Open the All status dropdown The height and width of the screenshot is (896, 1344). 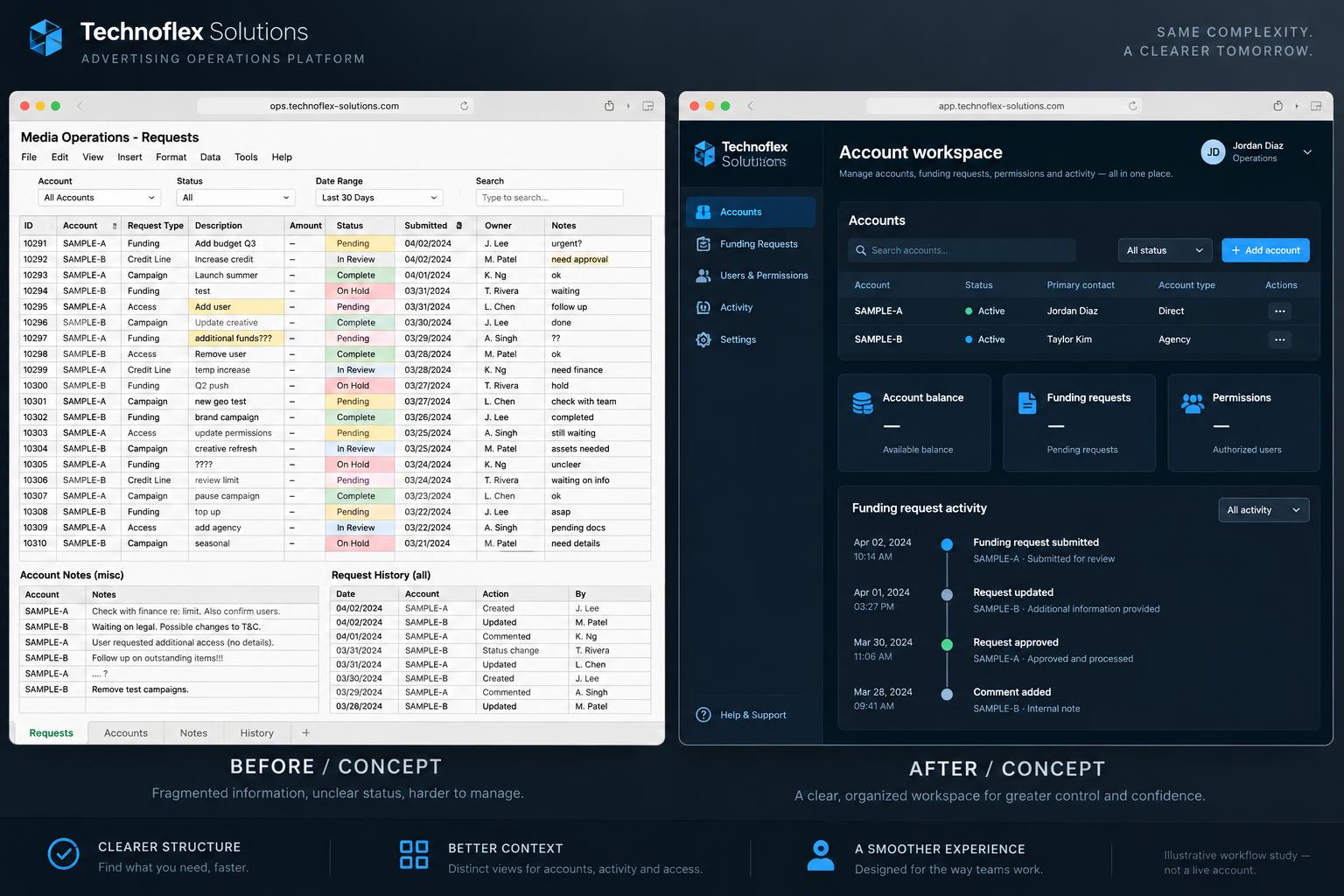[x=1165, y=250]
